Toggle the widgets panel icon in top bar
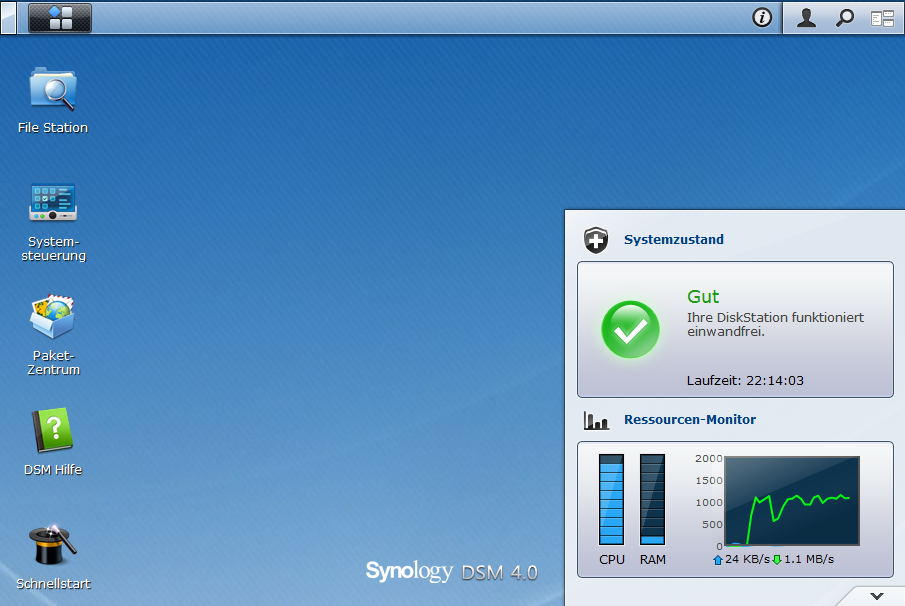This screenshot has height=606, width=905. (x=882, y=18)
